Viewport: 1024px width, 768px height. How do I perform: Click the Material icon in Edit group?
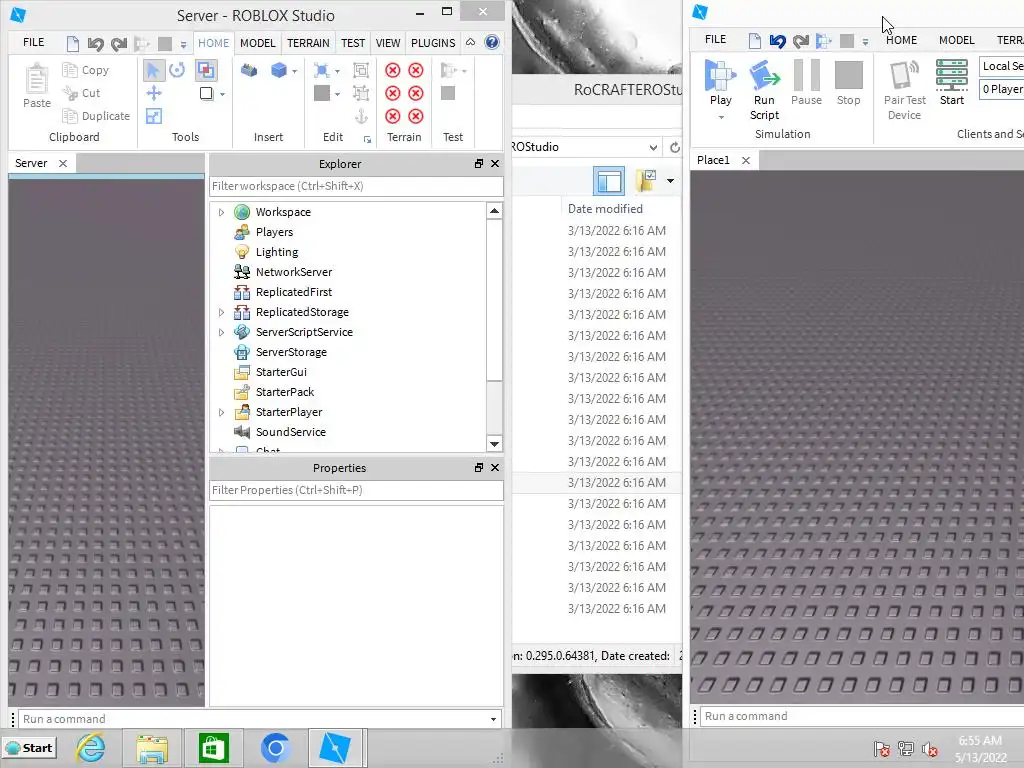321,70
